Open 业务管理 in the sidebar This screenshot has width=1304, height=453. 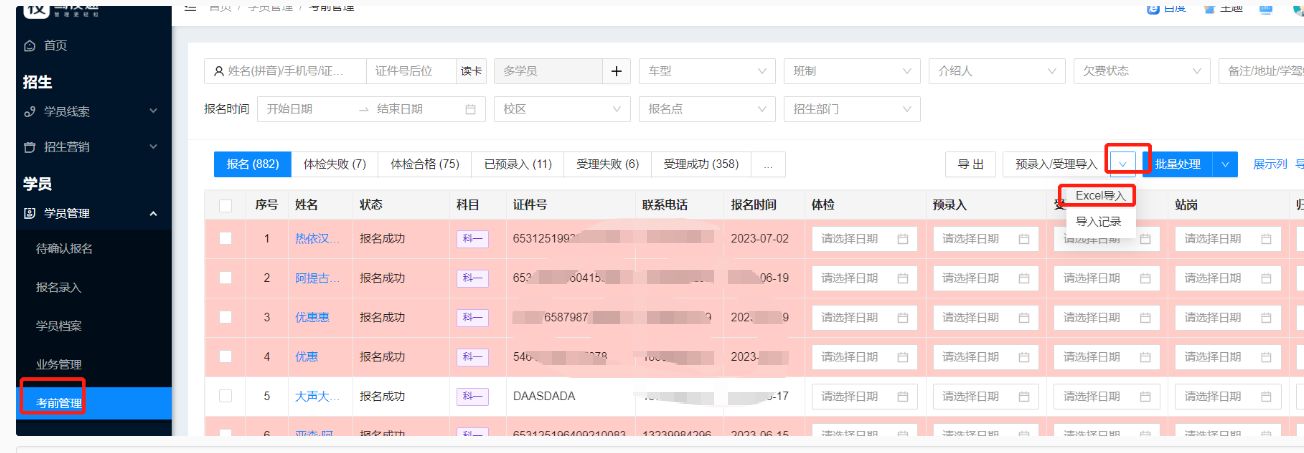[x=59, y=364]
